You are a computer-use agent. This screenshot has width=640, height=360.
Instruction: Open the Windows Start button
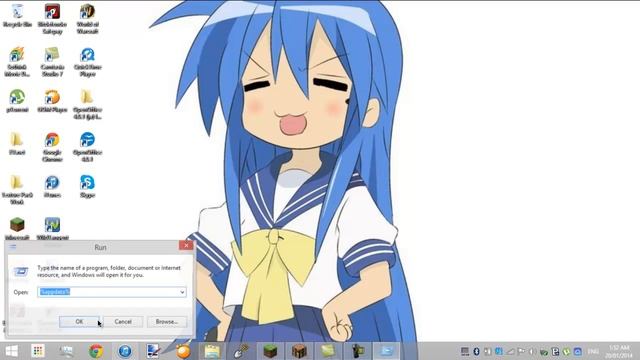pos(11,351)
